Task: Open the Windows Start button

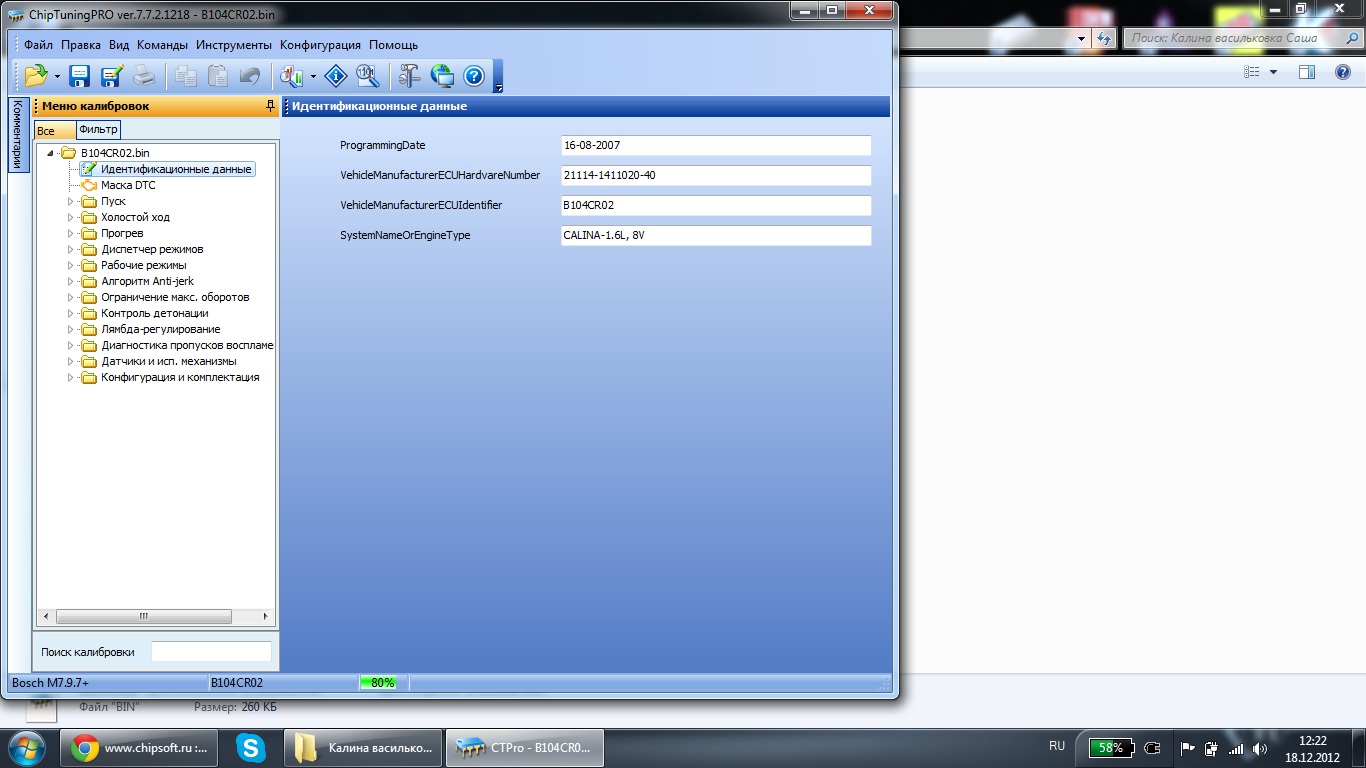Action: pos(26,747)
